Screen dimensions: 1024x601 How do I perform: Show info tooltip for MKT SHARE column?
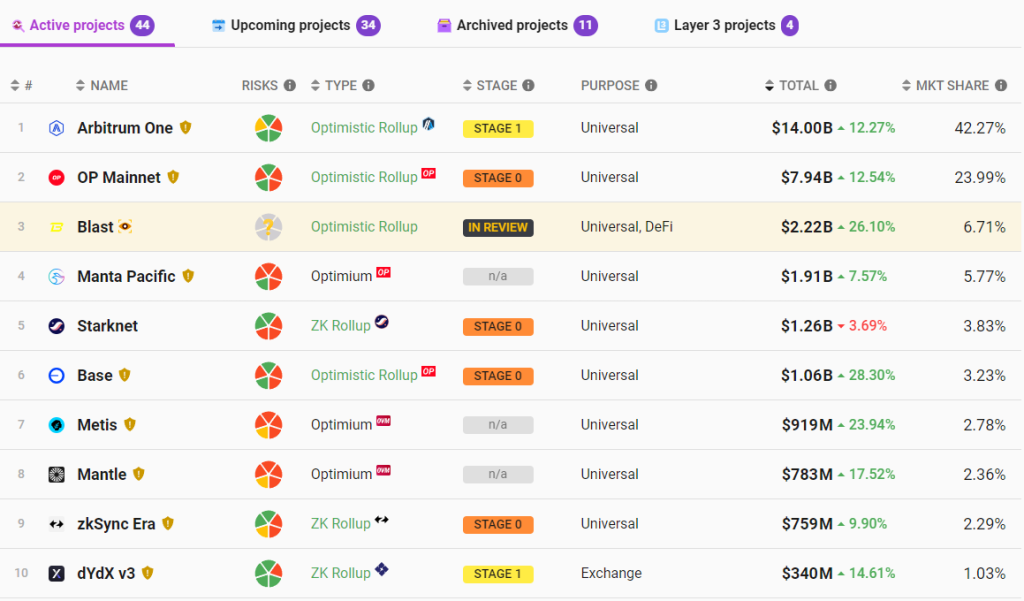click(1000, 86)
